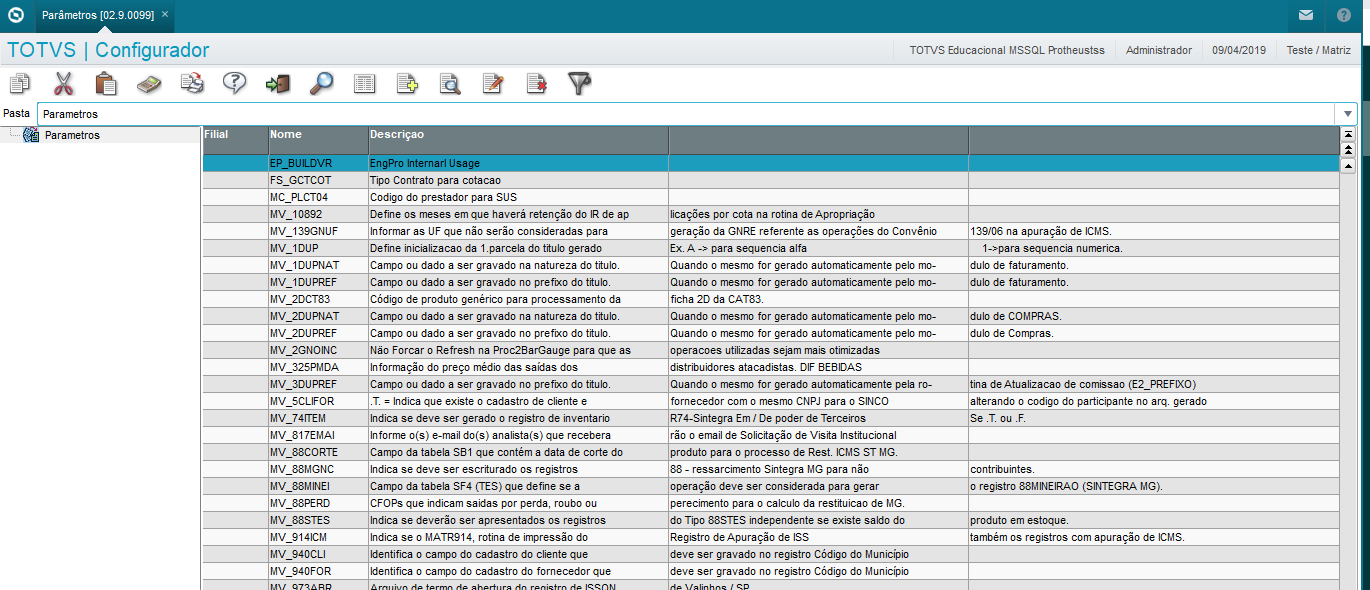This screenshot has width=1370, height=590.
Task: Click the Teste / Matriz label
Action: click(x=1318, y=50)
